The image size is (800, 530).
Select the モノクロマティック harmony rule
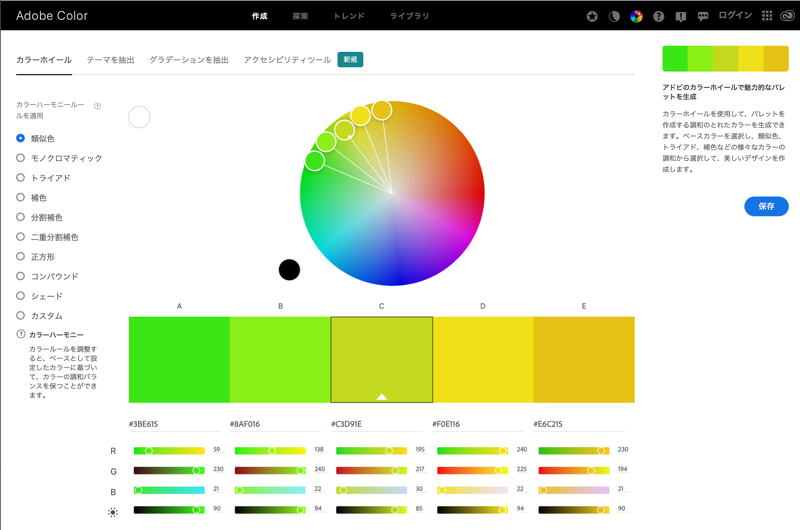tap(21, 158)
